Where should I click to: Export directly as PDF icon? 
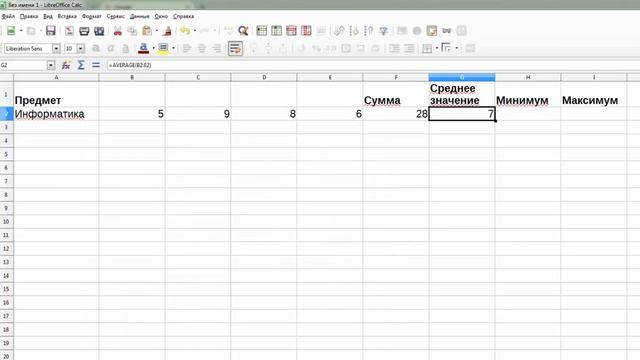pos(69,31)
